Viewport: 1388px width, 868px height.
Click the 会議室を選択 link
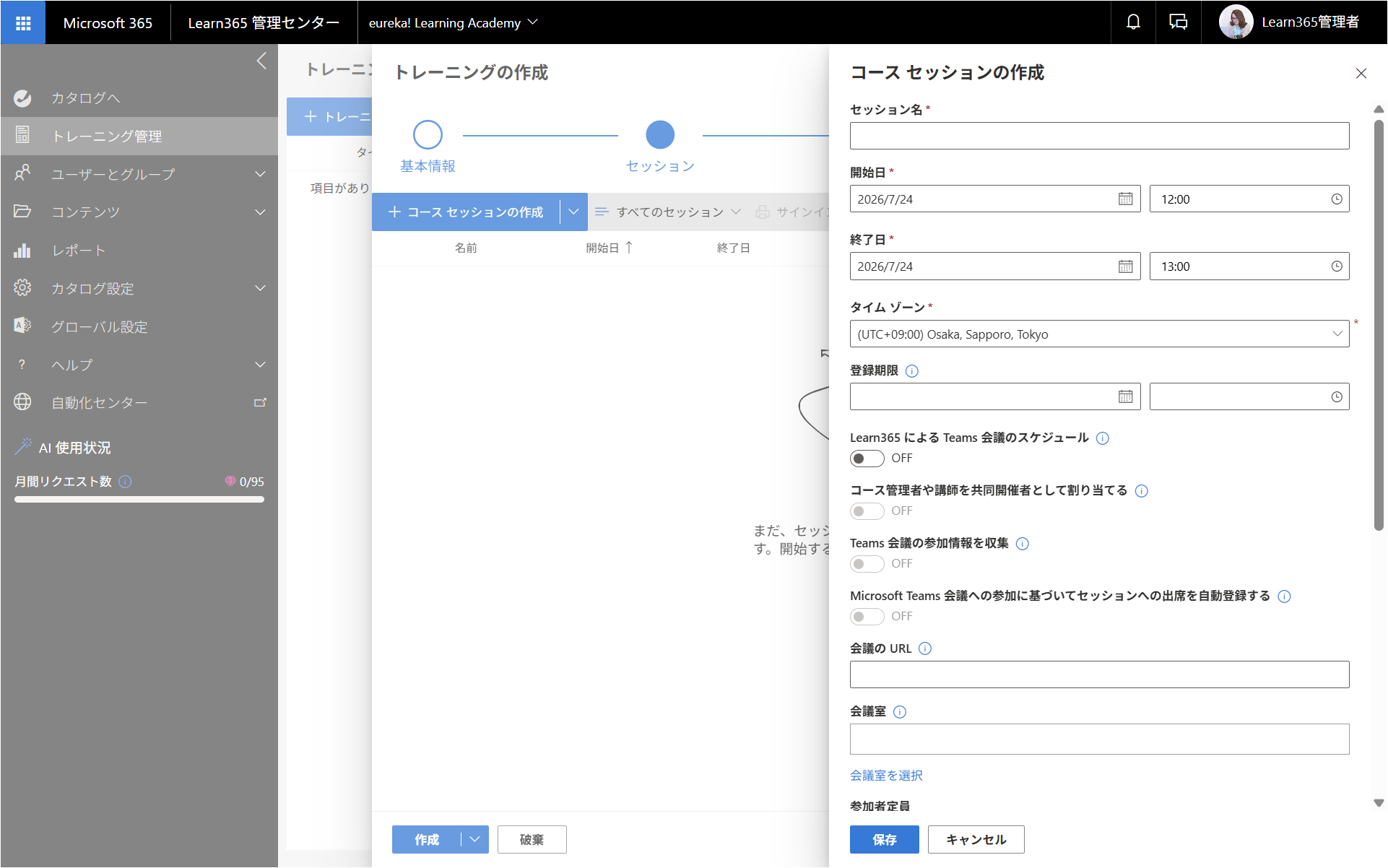(x=886, y=776)
